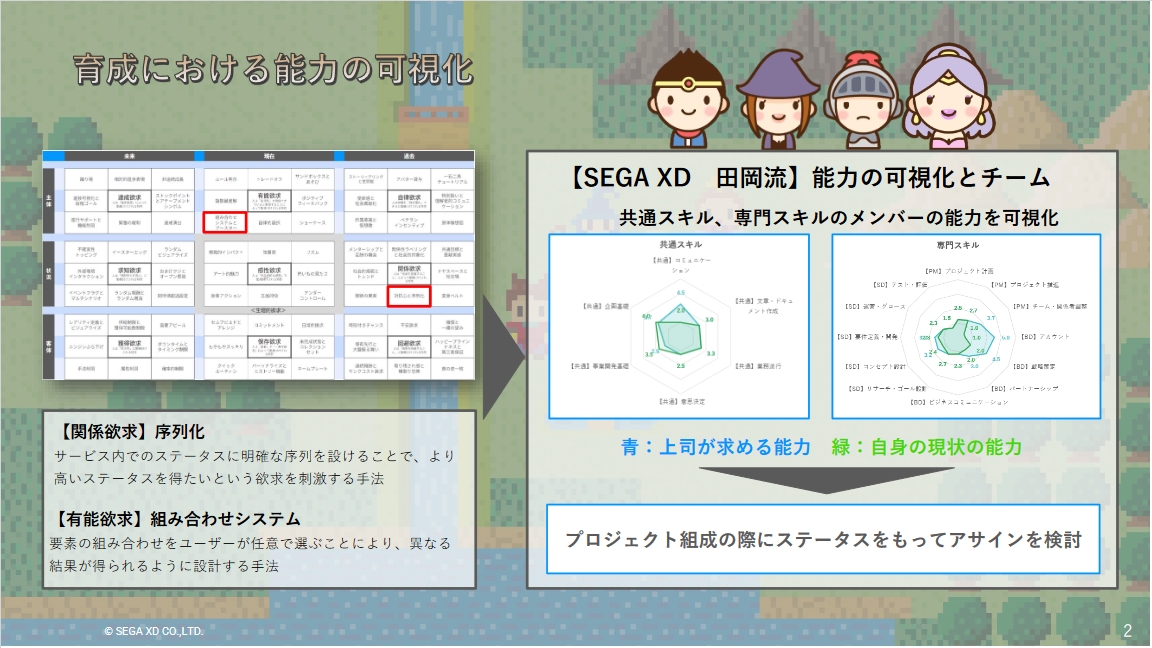This screenshot has height=648, width=1152.
Task: Pick the 獲得欲求 cell in the matrix
Action: coord(129,346)
